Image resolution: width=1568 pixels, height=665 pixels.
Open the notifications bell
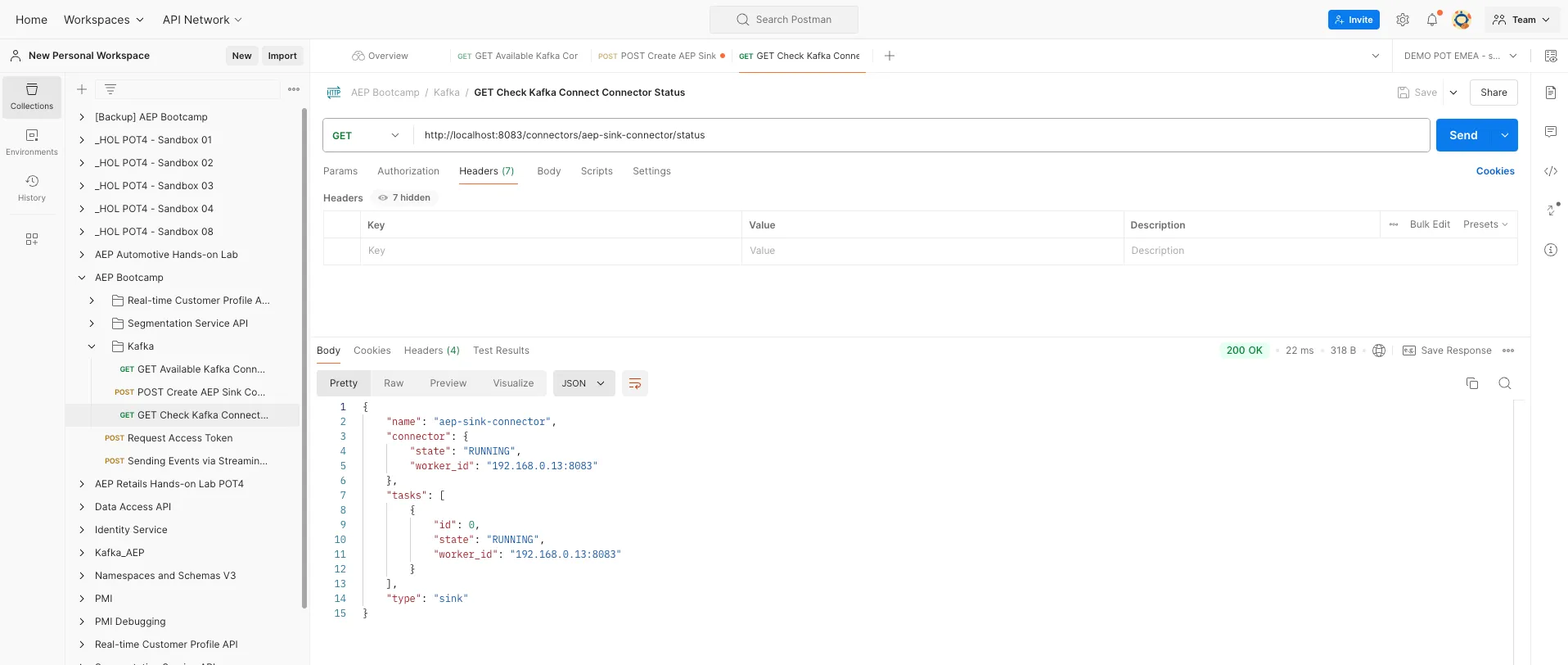click(x=1432, y=20)
